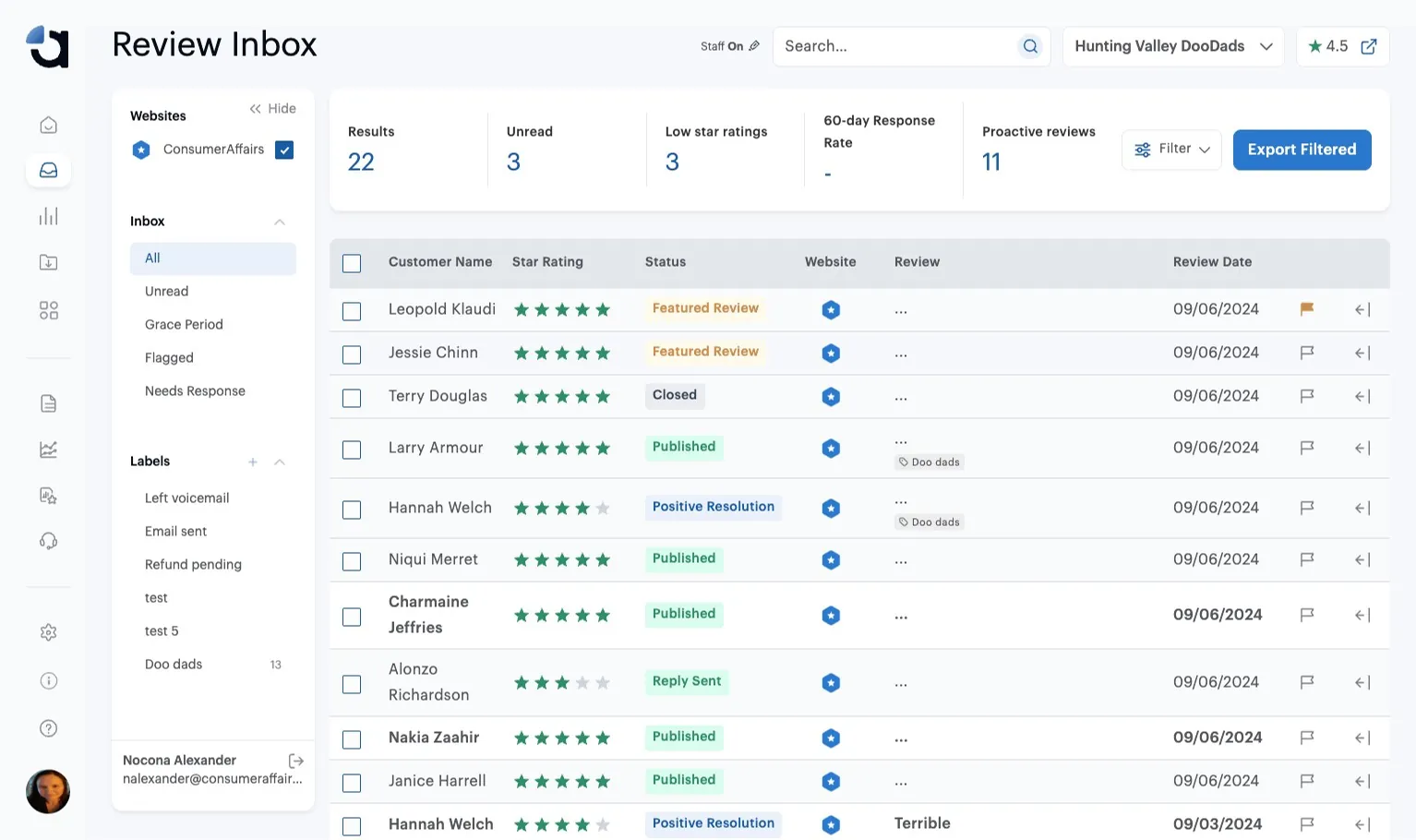Open the line graph reports icon
Image resolution: width=1416 pixels, height=840 pixels.
(x=49, y=450)
